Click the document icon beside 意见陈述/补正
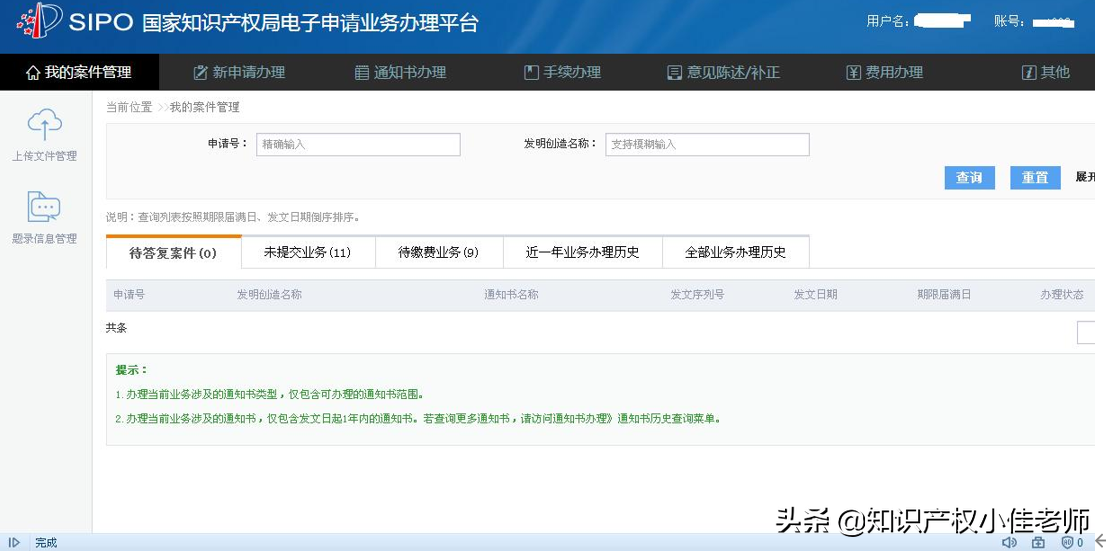Screen dimensions: 1106x551 point(675,73)
